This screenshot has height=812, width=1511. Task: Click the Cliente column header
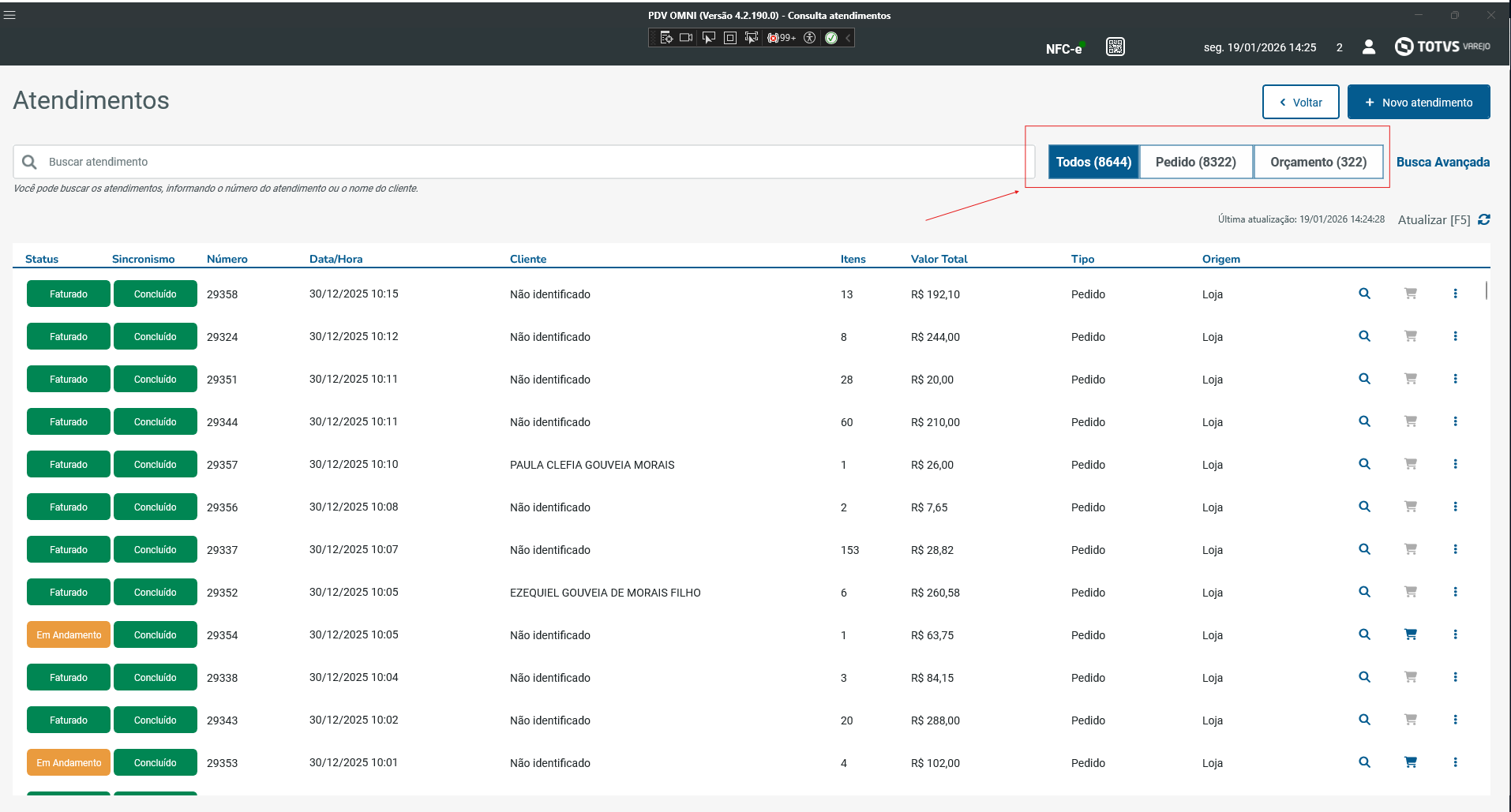click(x=528, y=259)
